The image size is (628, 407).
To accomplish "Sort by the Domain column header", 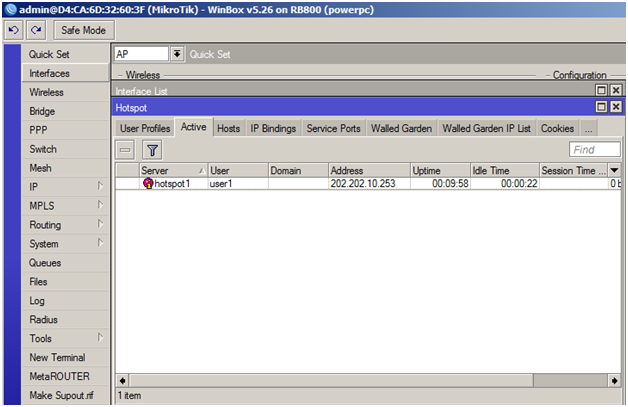I will pyautogui.click(x=298, y=171).
